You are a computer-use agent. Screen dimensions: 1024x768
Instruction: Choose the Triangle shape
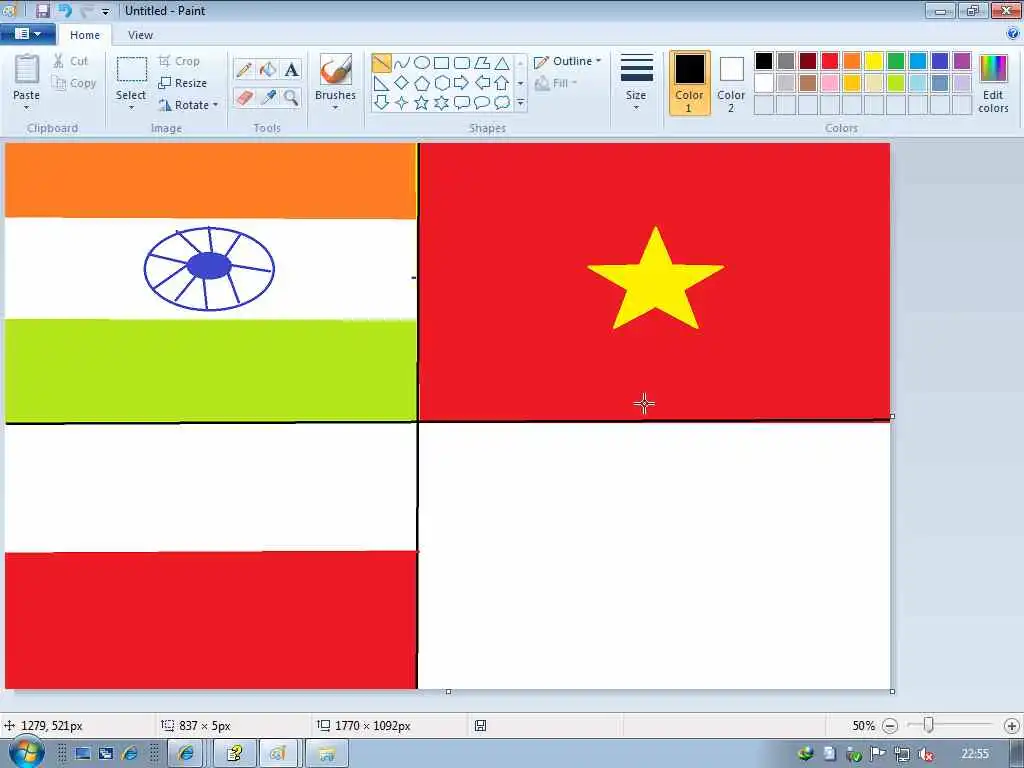click(x=502, y=63)
